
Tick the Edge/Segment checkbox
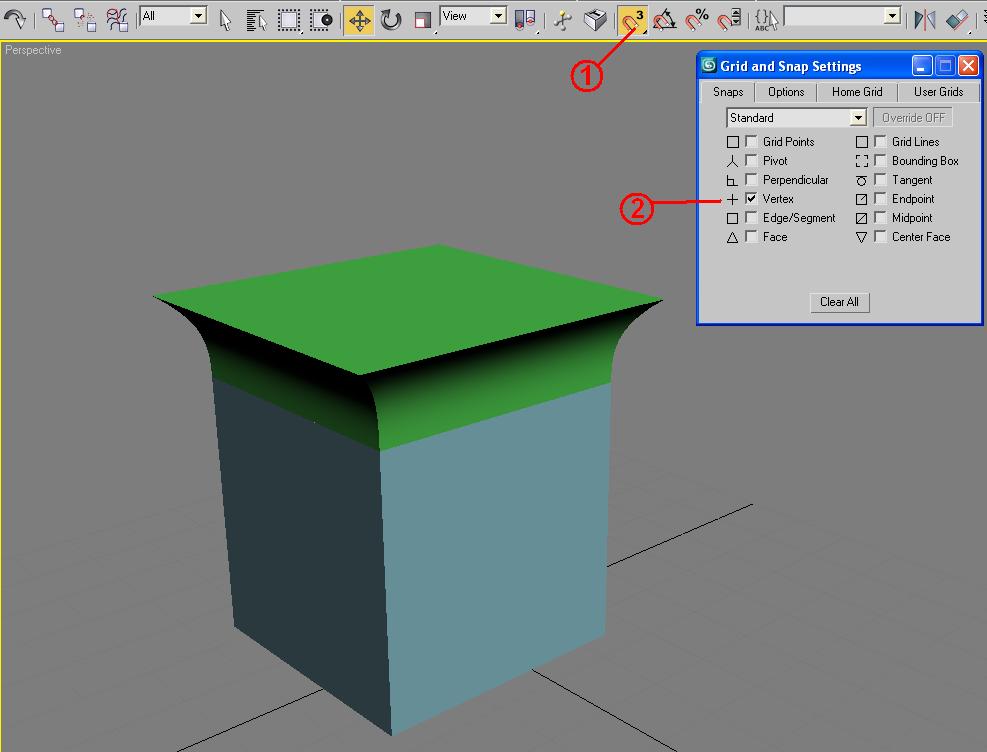(x=751, y=218)
